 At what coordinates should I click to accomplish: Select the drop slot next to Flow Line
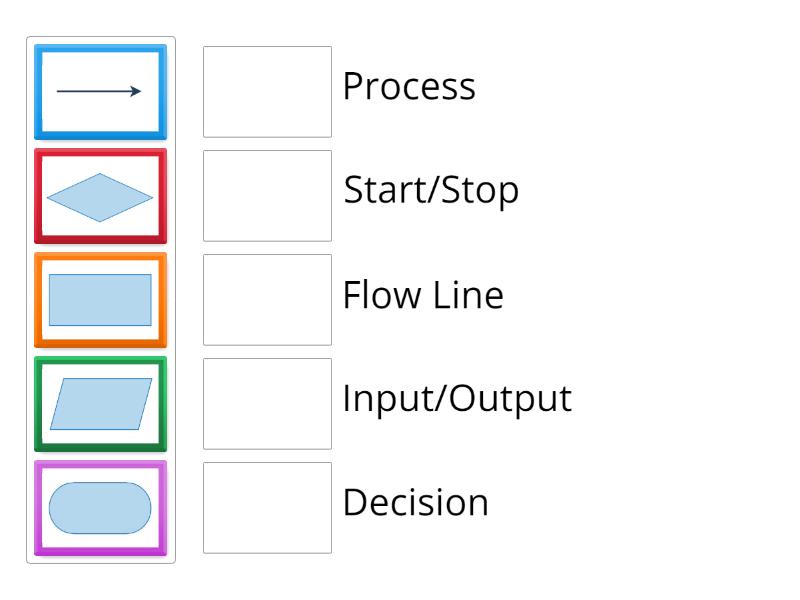coord(267,300)
